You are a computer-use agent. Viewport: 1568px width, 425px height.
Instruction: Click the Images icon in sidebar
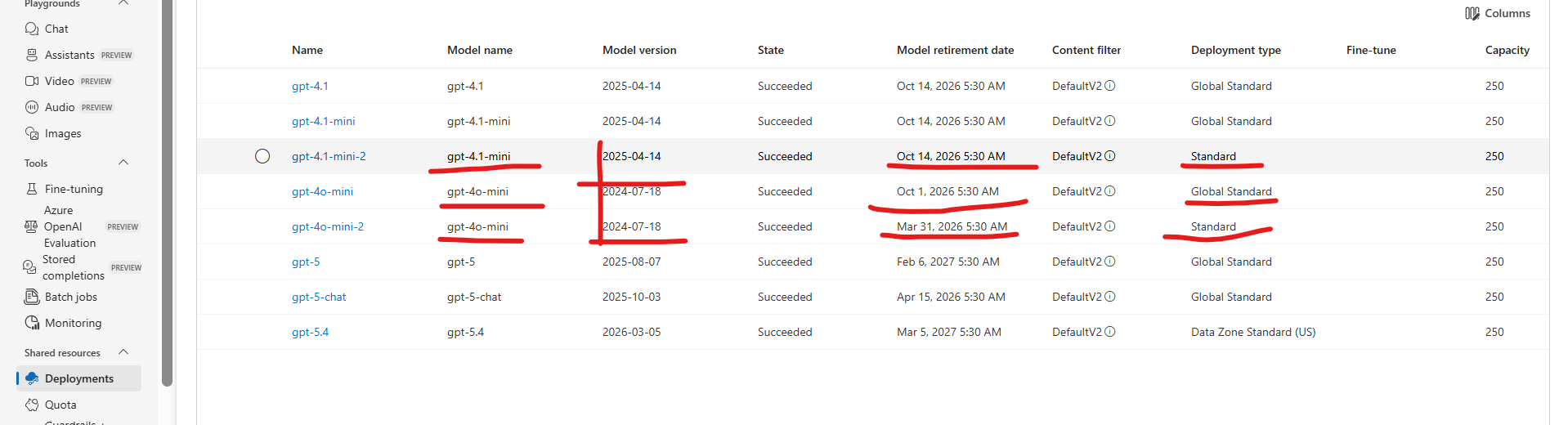pos(32,133)
